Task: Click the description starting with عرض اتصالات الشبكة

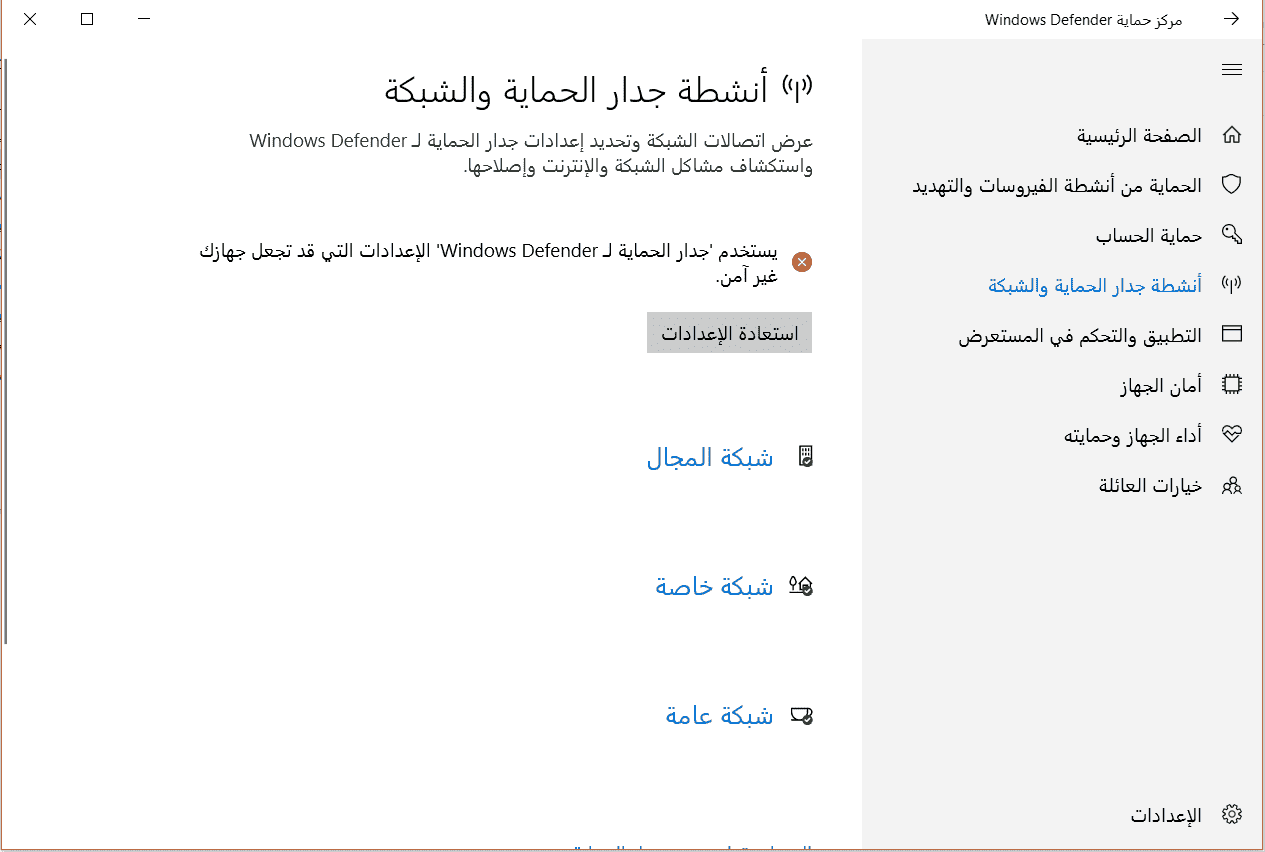Action: (x=531, y=153)
